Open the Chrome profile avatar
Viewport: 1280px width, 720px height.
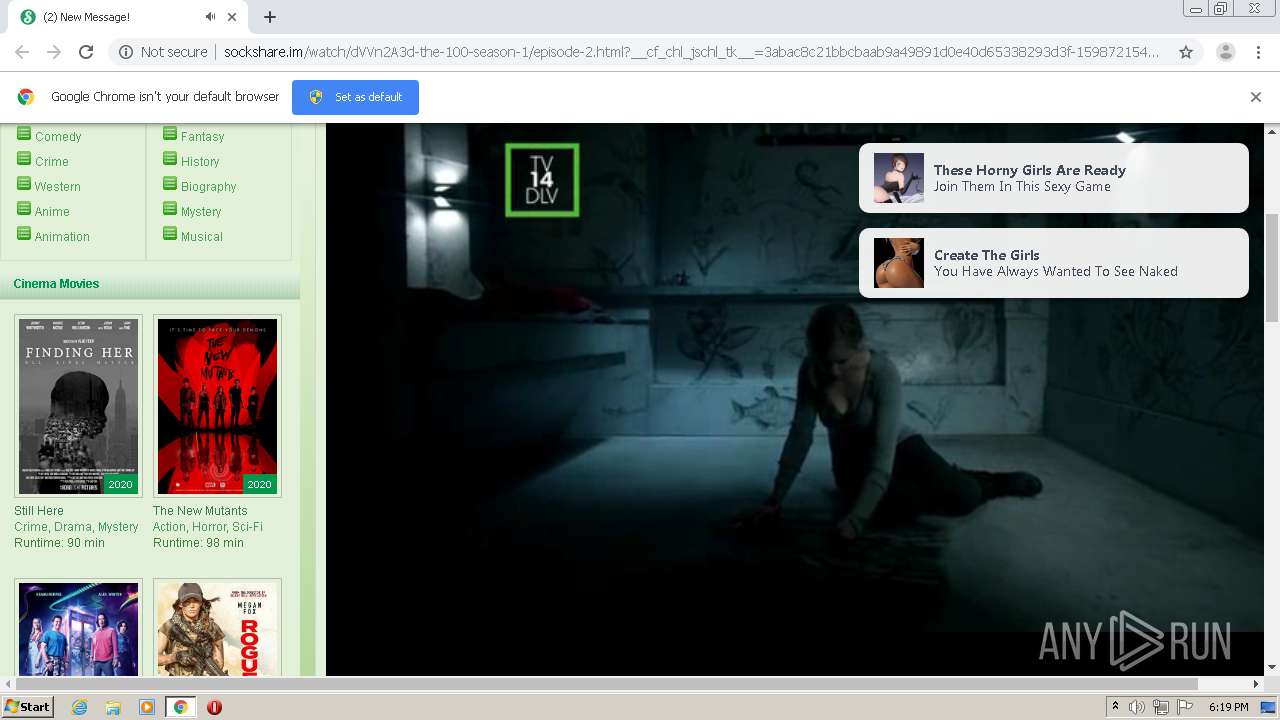1225,52
